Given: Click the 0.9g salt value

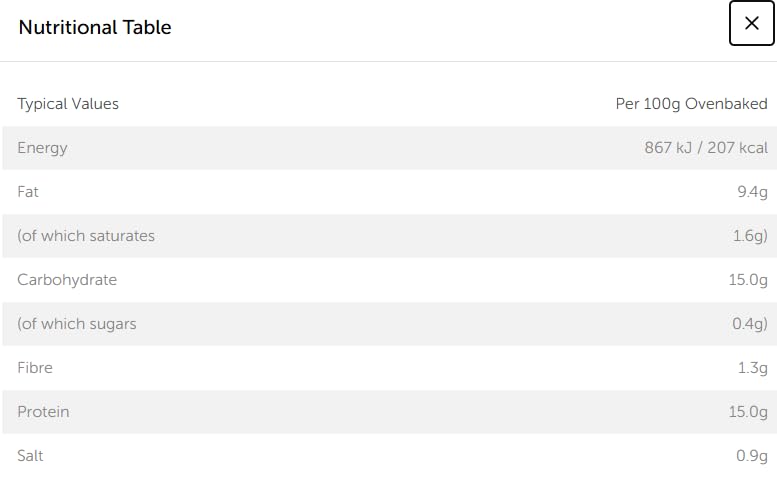Looking at the screenshot, I should point(752,456).
